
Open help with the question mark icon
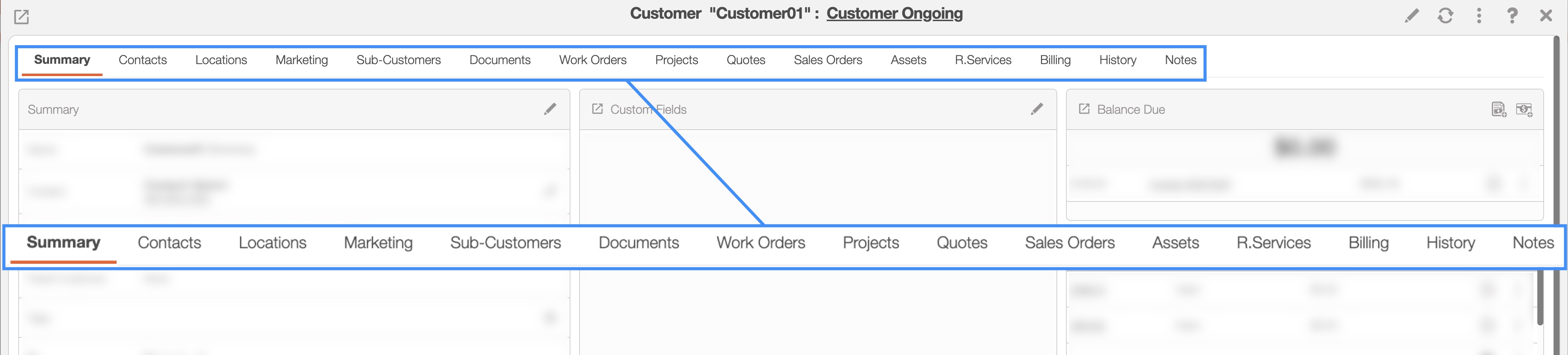click(x=1512, y=16)
